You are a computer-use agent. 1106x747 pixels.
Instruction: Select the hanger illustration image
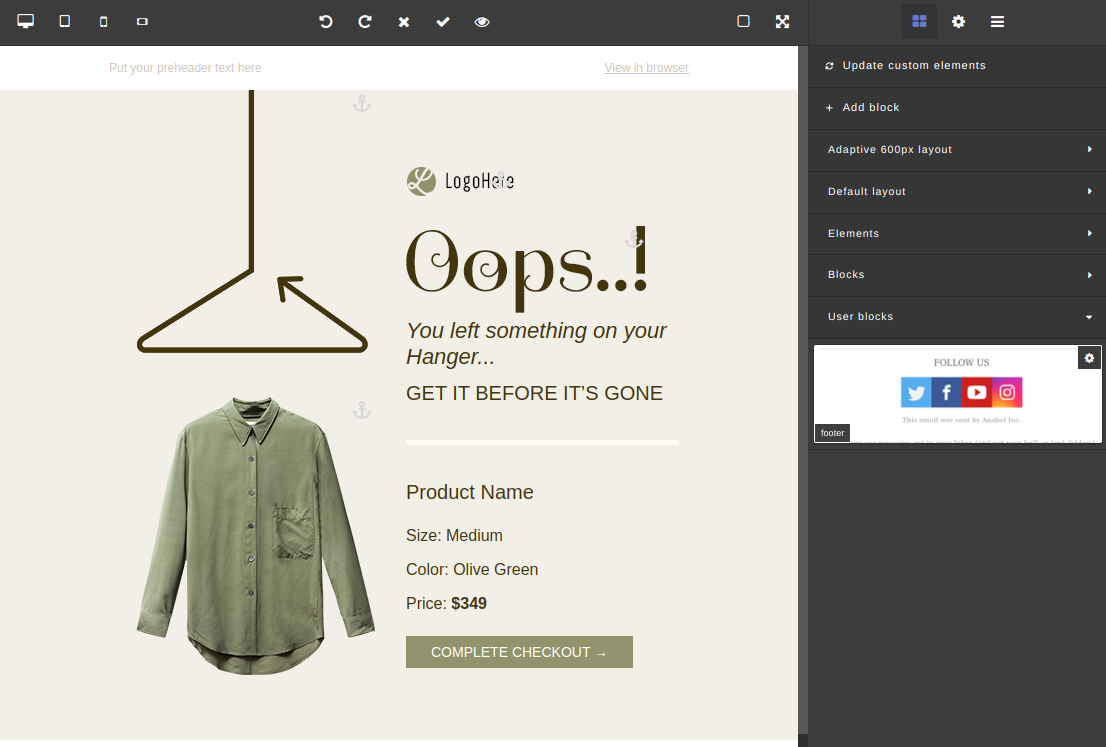[252, 221]
